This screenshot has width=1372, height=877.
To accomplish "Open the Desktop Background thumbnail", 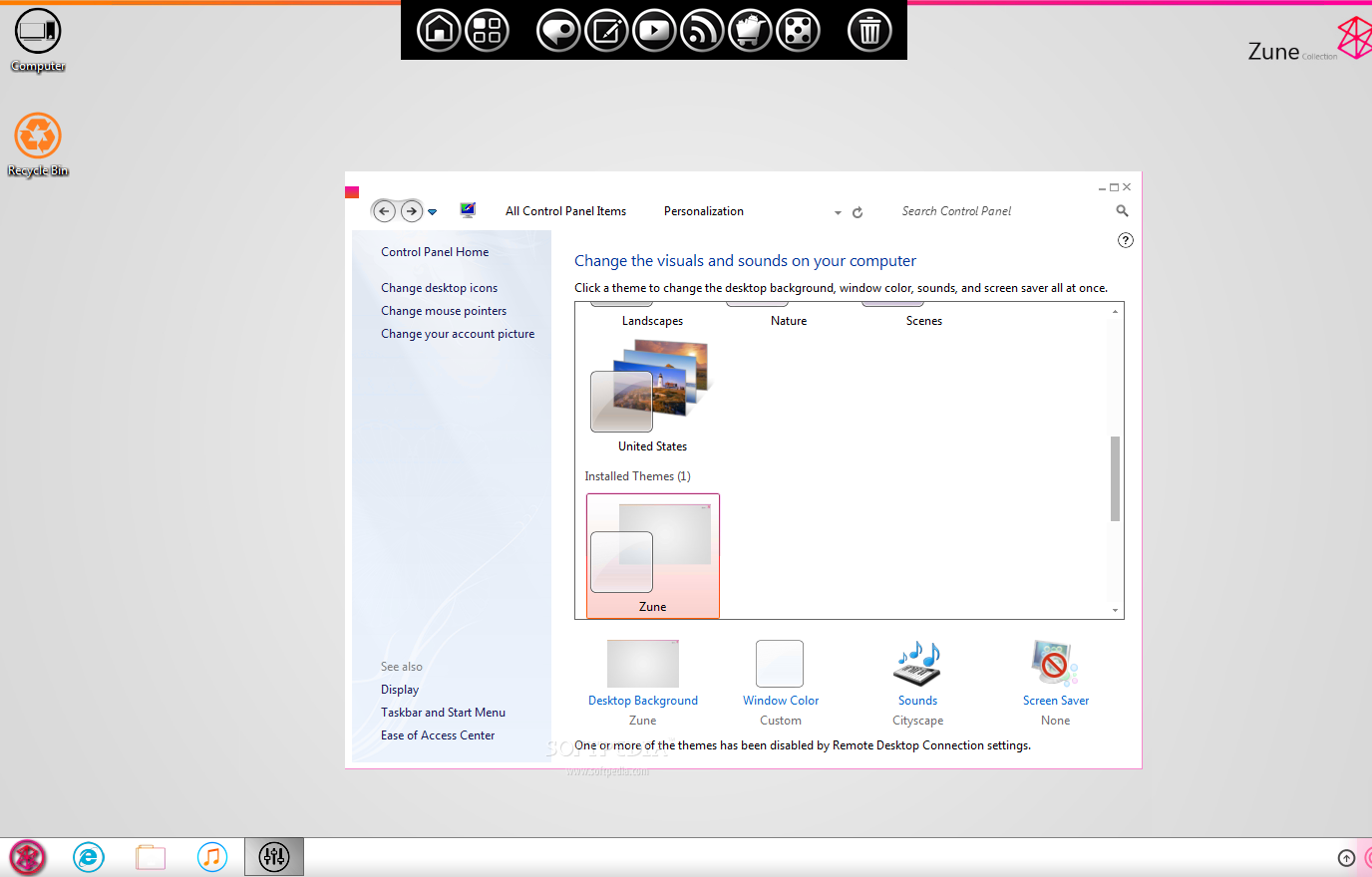I will 643,664.
